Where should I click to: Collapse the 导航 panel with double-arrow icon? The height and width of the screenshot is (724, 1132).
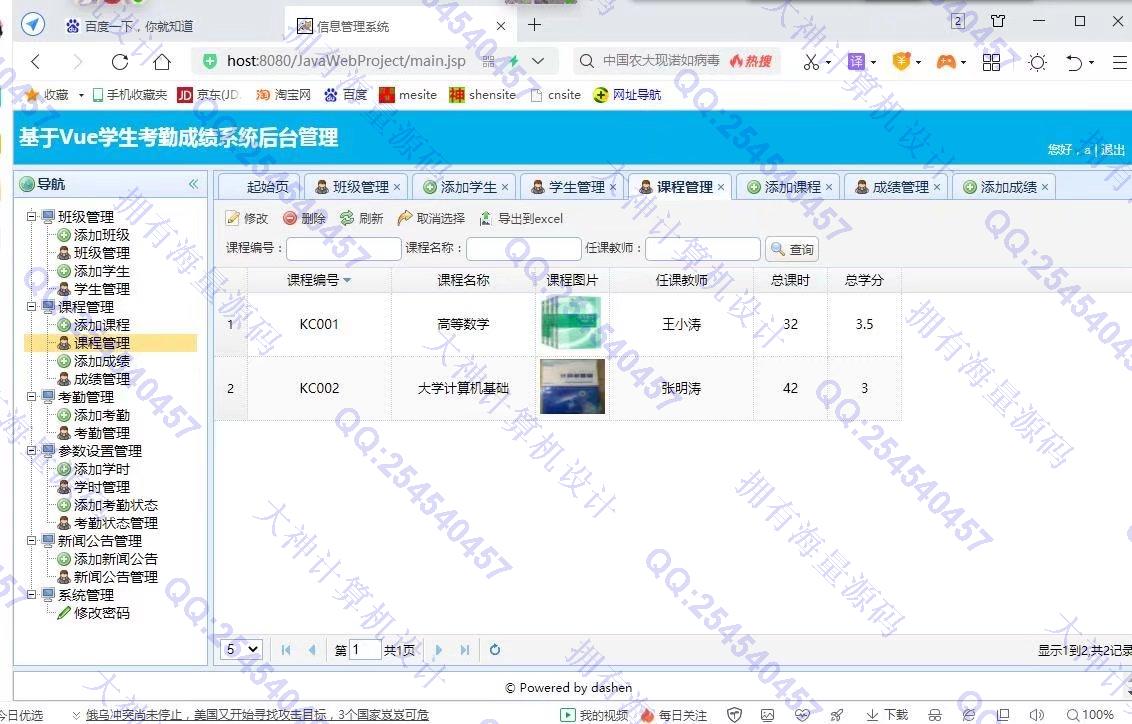point(193,184)
